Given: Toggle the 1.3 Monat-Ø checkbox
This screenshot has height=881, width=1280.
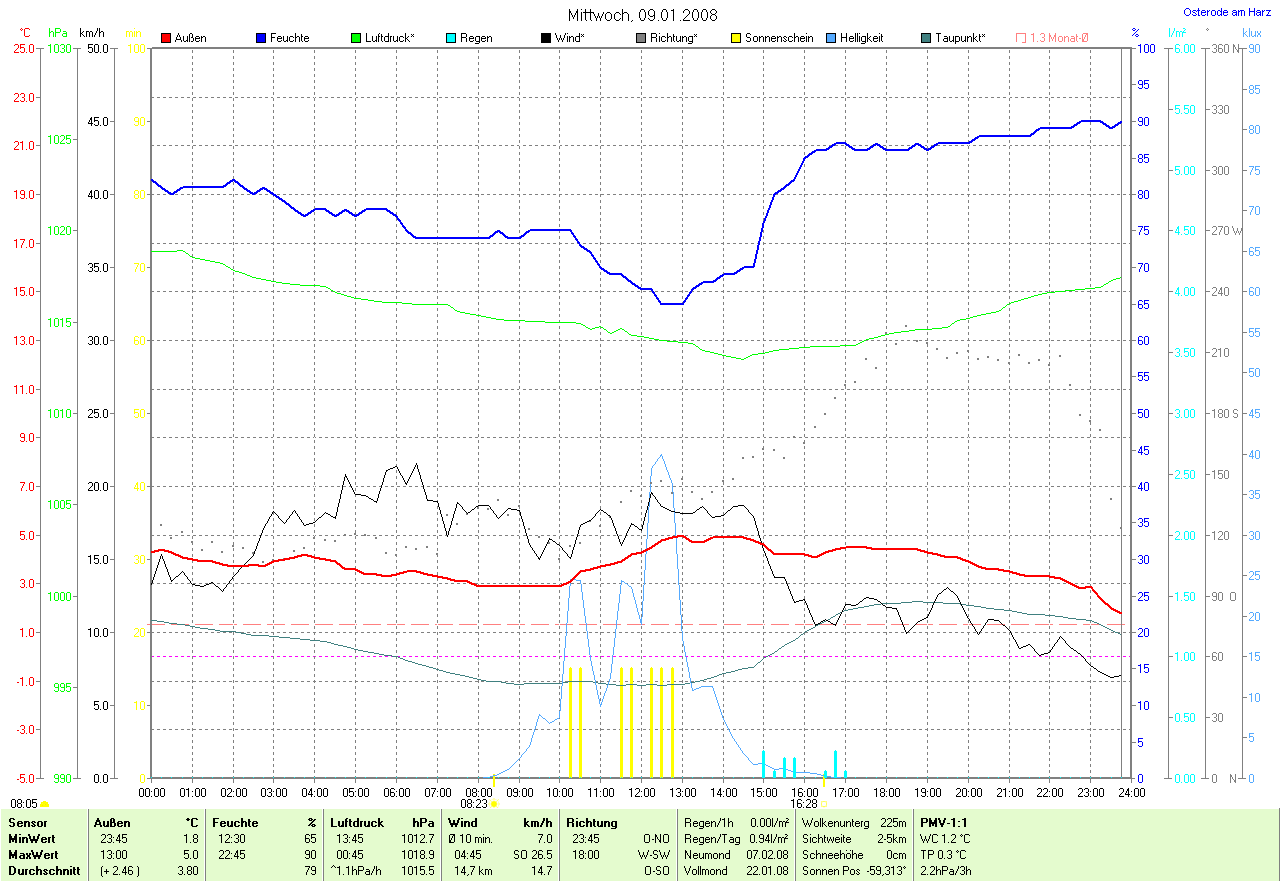Looking at the screenshot, I should [1021, 38].
